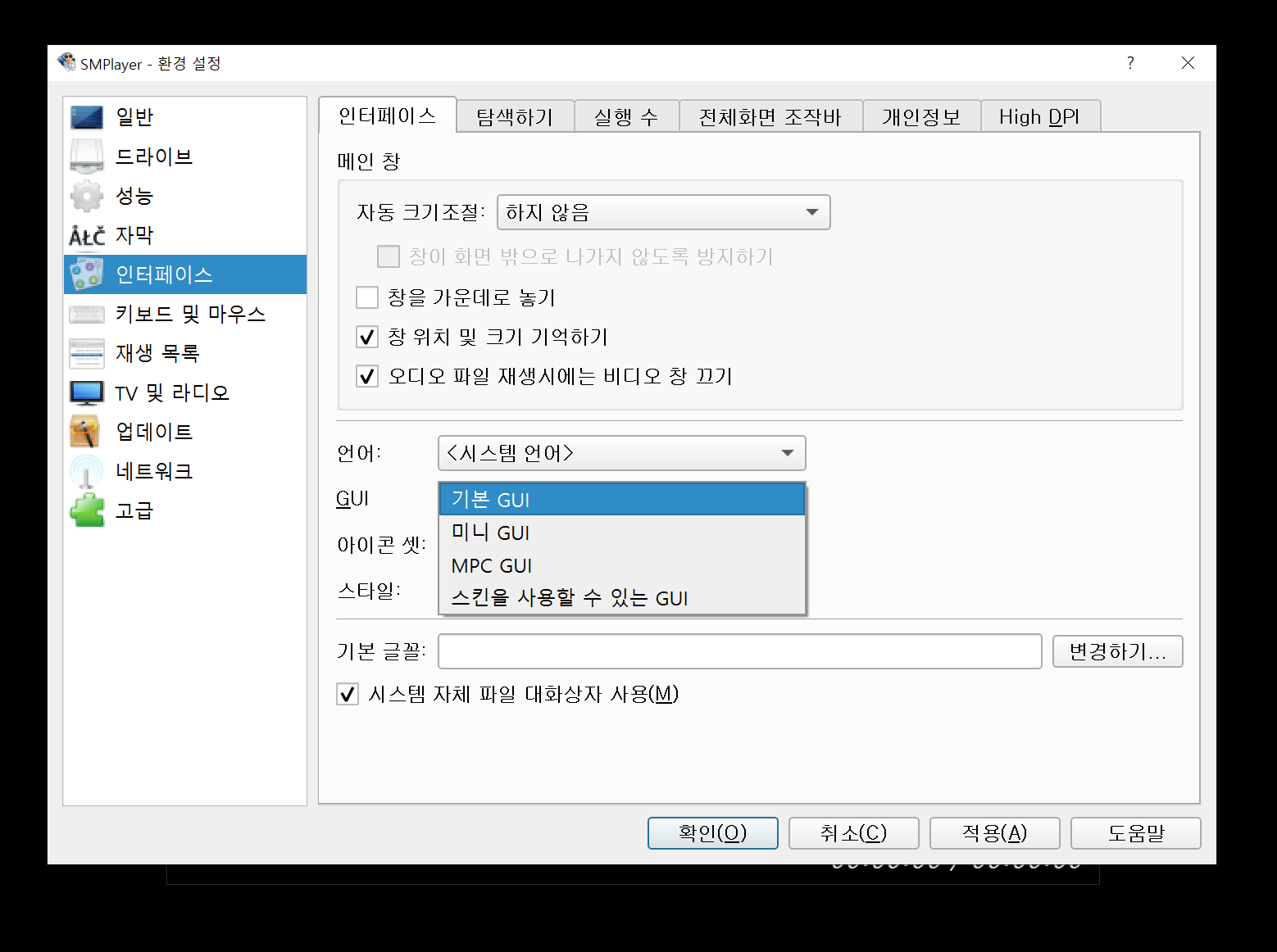Screen dimensions: 1277x952
Task: Switch to the 전체화면 조작바 tab
Action: click(770, 116)
